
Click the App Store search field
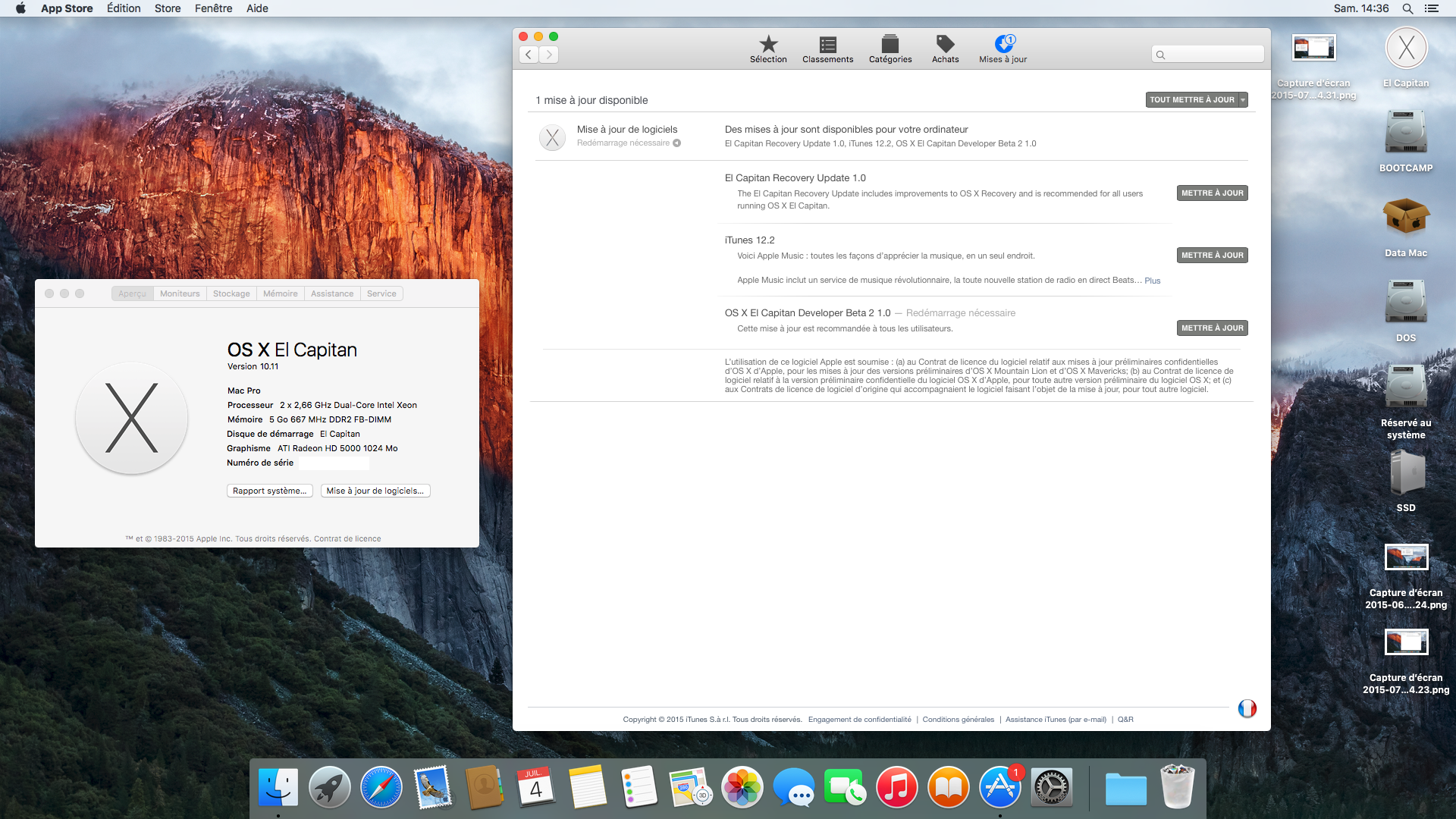click(x=1207, y=55)
